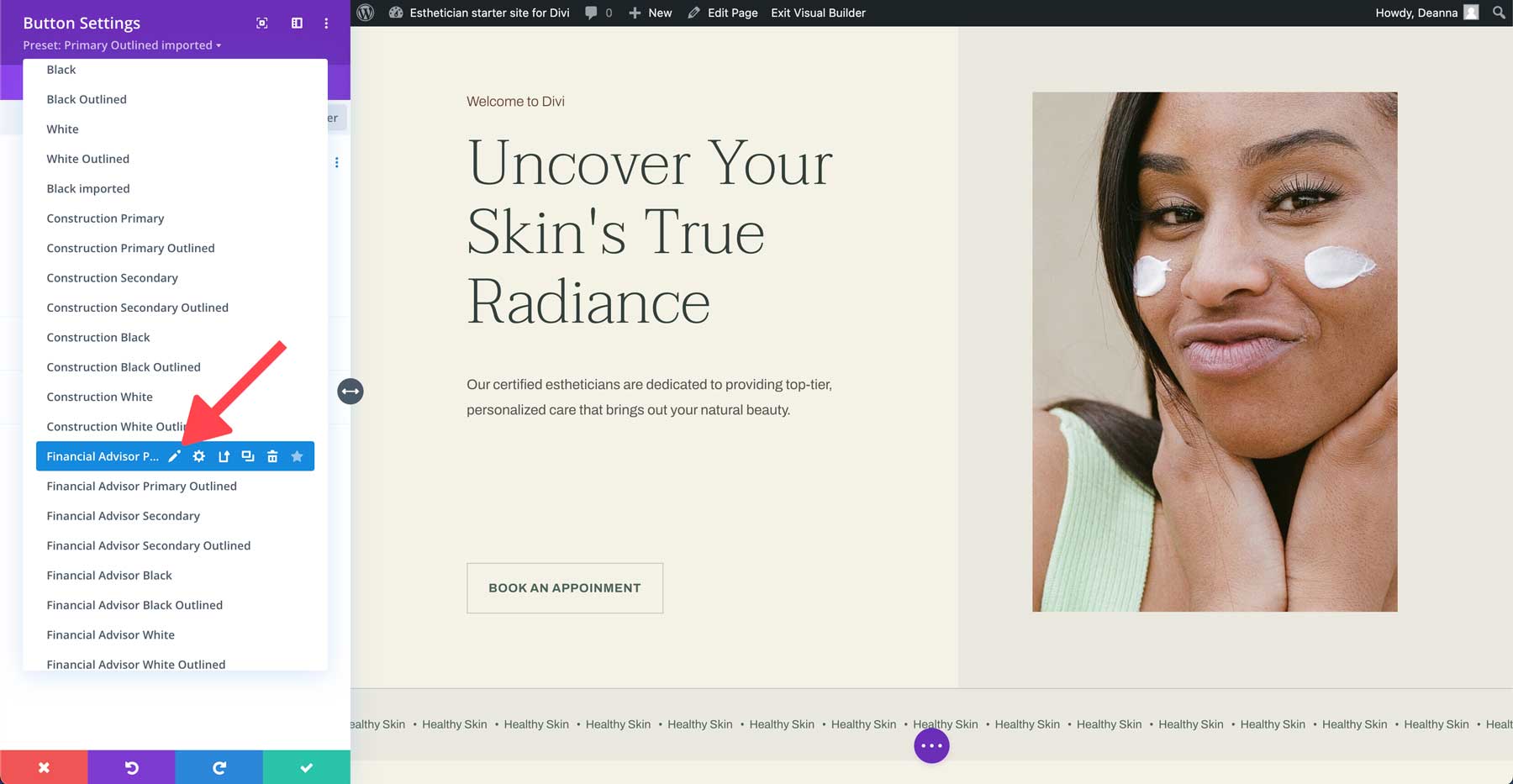Open preset settings via the gear icon

pos(198,455)
